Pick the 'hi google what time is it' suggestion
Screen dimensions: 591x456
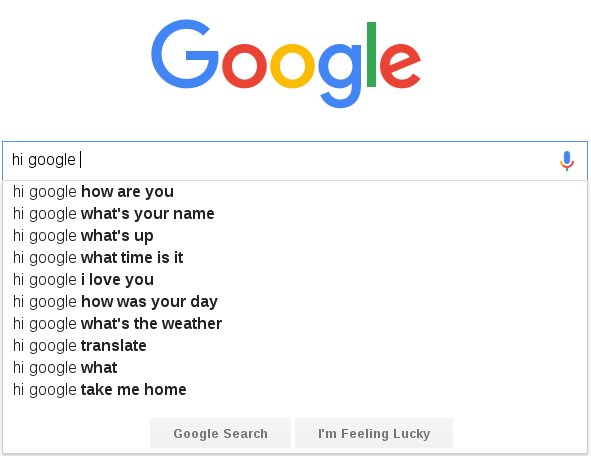click(295, 257)
